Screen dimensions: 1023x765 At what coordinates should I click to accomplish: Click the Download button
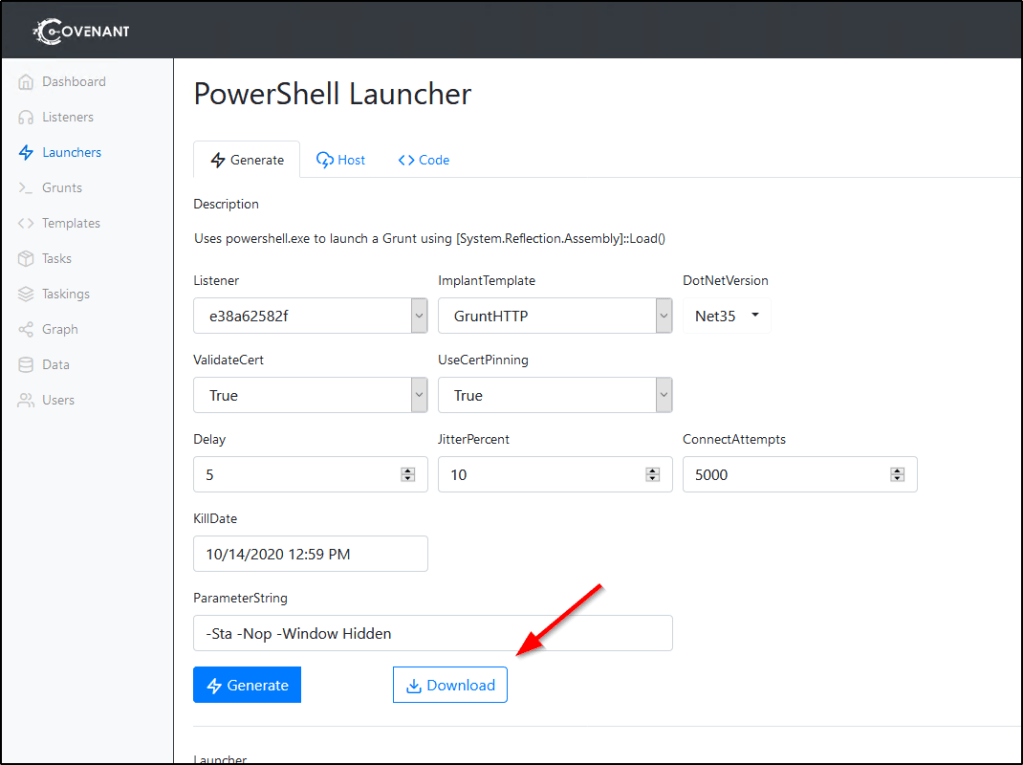450,685
